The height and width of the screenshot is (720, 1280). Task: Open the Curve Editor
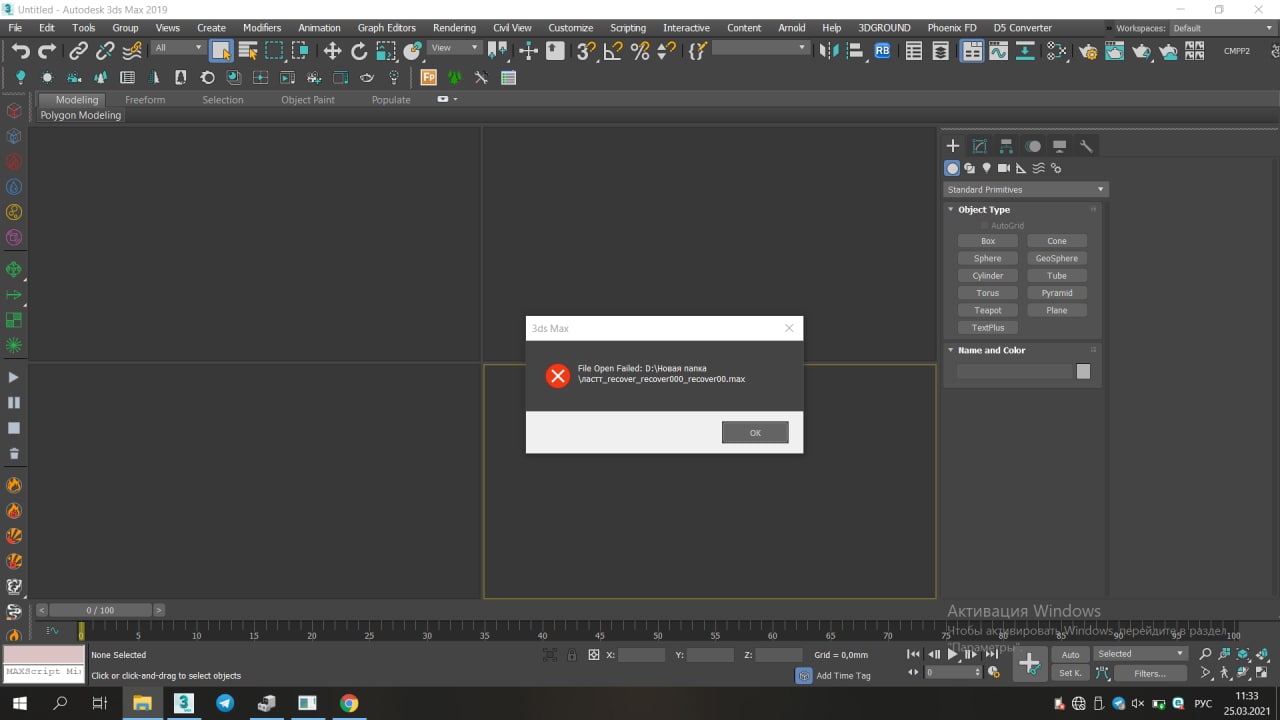tap(998, 50)
